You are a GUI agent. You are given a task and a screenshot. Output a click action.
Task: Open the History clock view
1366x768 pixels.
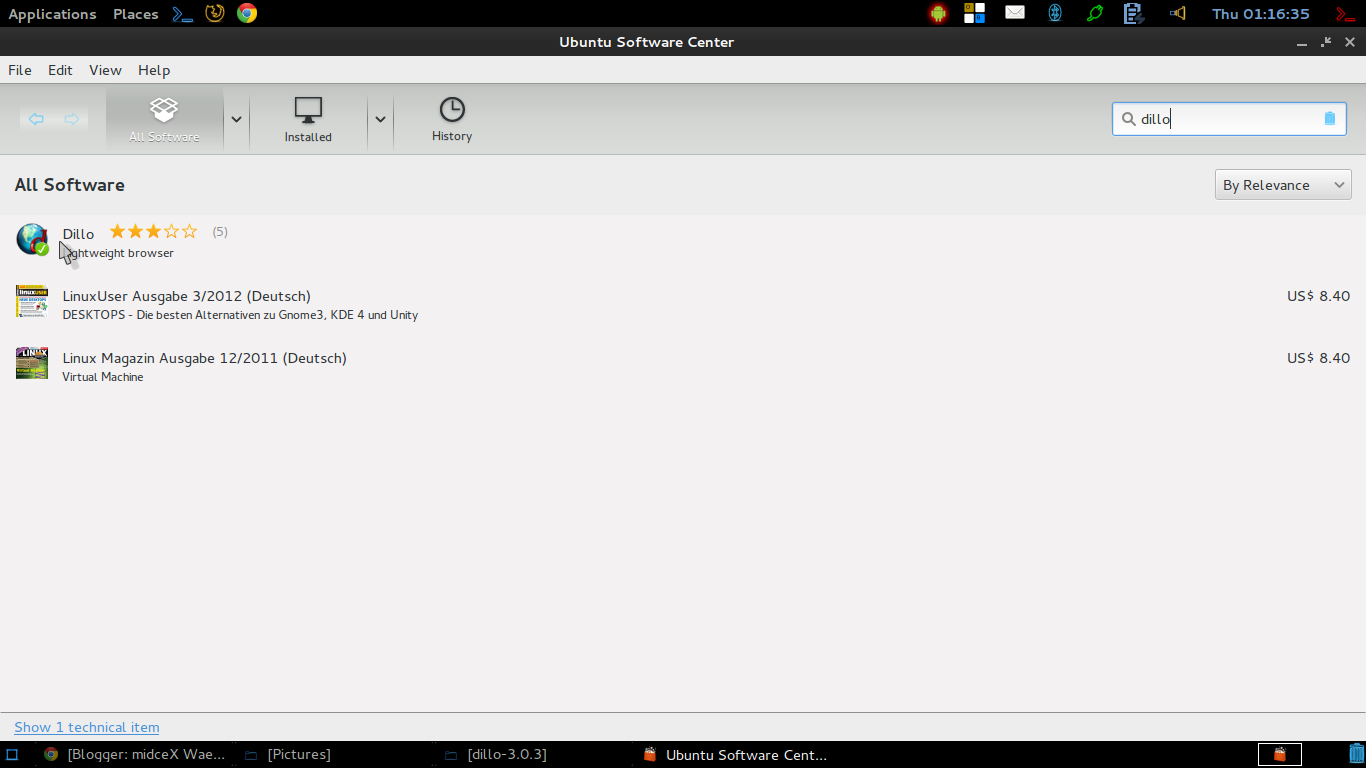452,119
